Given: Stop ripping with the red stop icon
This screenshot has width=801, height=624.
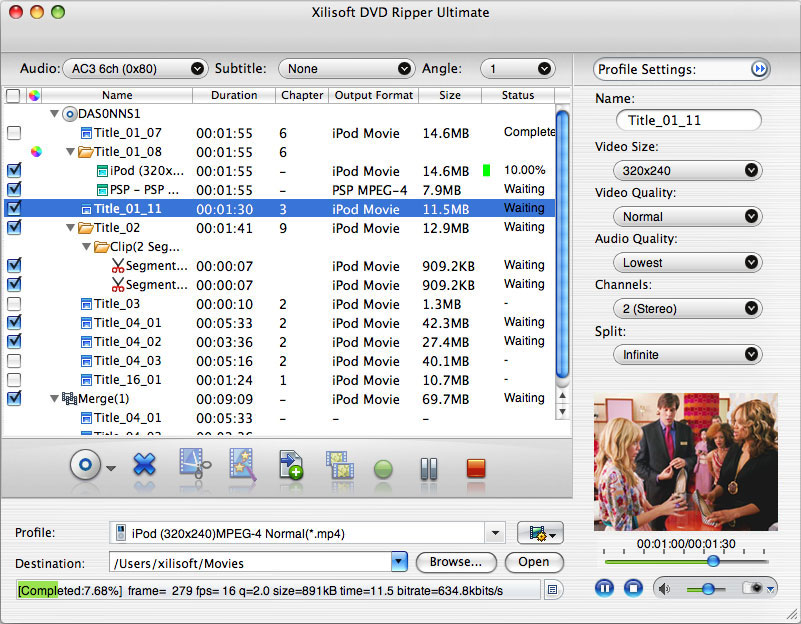Looking at the screenshot, I should click(x=475, y=468).
